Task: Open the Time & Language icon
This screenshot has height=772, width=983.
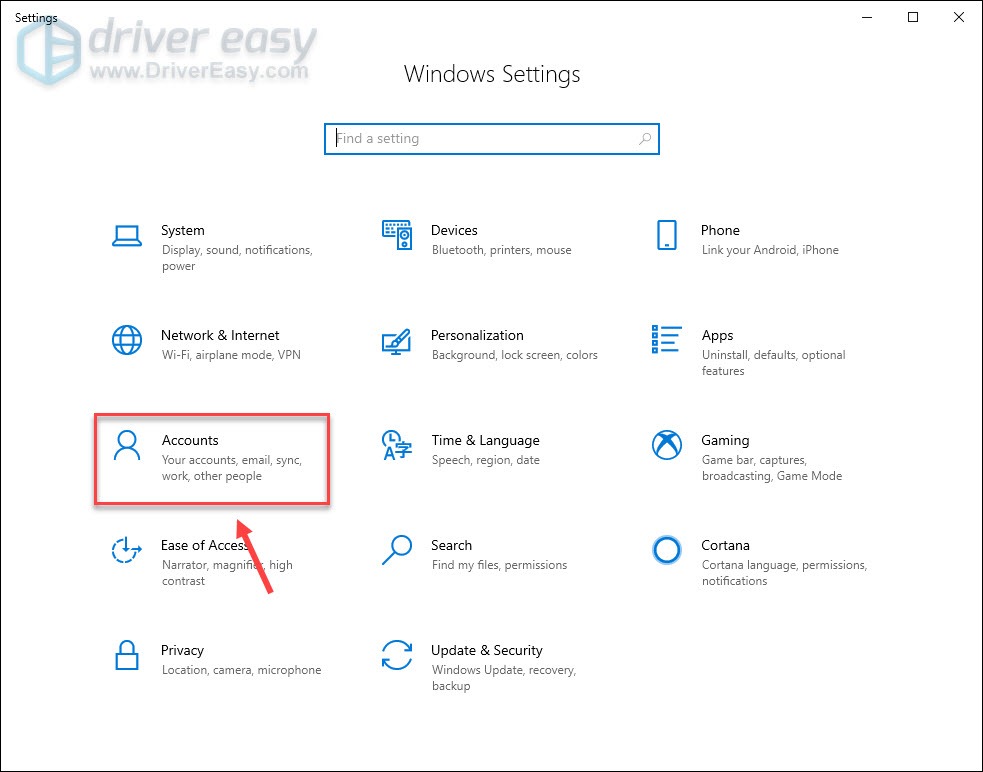Action: pyautogui.click(x=397, y=445)
